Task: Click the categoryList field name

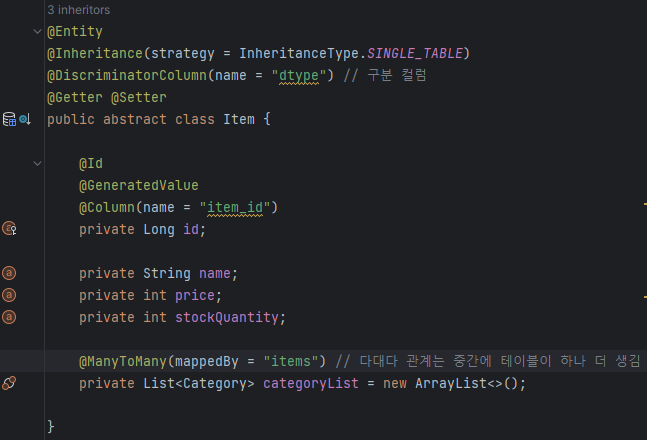Action: [x=311, y=383]
